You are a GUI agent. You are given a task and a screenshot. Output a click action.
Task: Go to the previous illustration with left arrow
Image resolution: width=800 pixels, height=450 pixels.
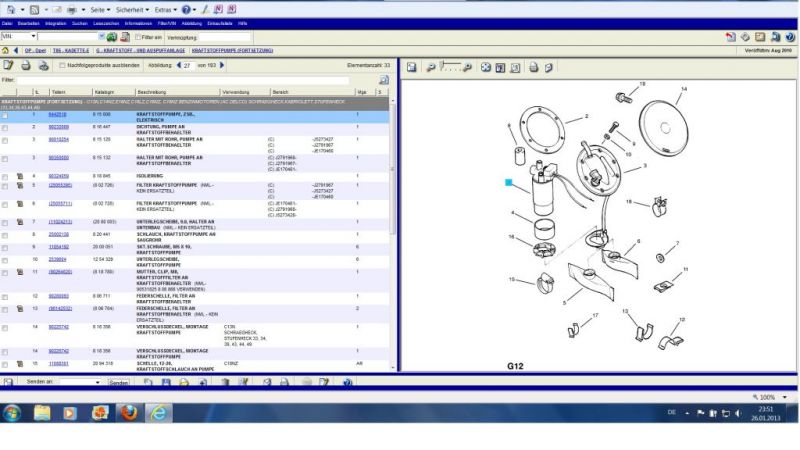[177, 66]
